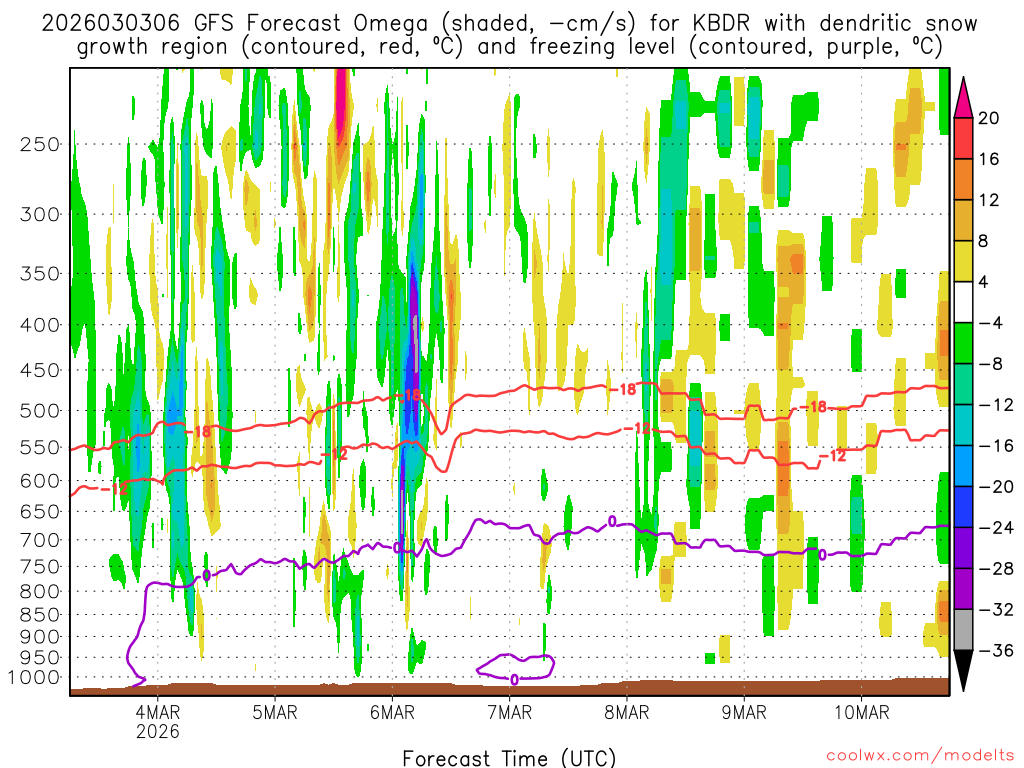Viewport: 1024px width, 768px height.
Task: Click the -12 contour label near 10MAR
Action: pos(832,456)
